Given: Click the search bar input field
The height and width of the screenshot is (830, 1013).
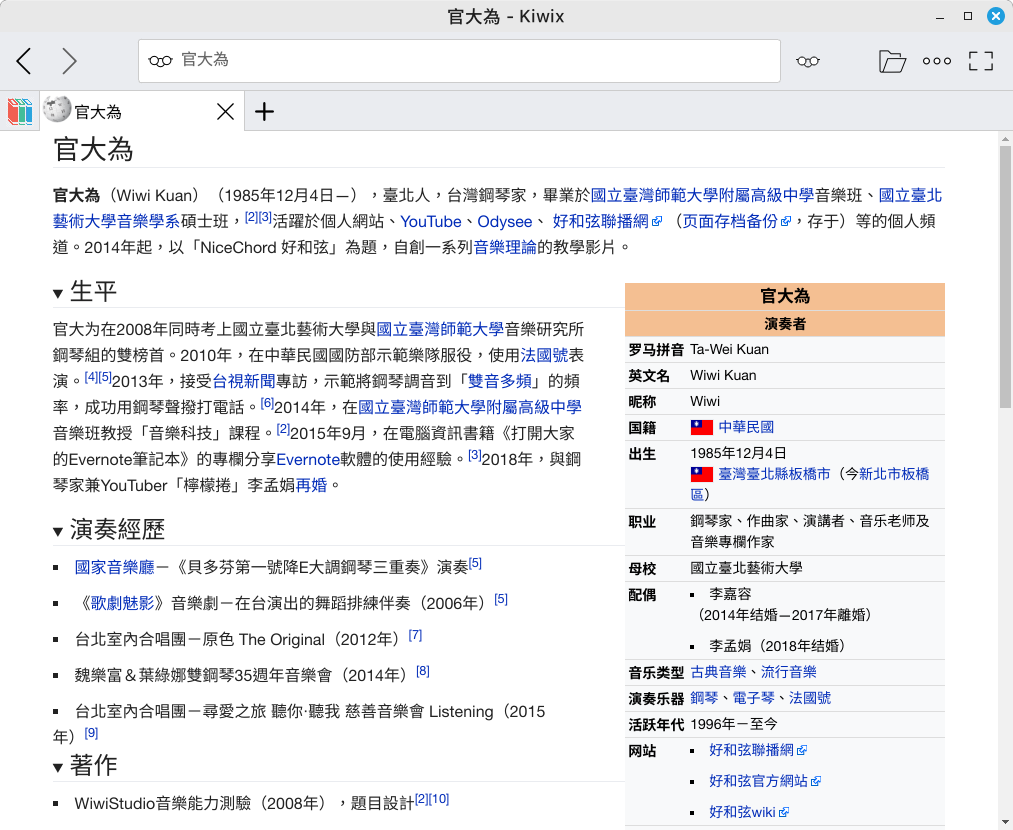Looking at the screenshot, I should pyautogui.click(x=459, y=61).
